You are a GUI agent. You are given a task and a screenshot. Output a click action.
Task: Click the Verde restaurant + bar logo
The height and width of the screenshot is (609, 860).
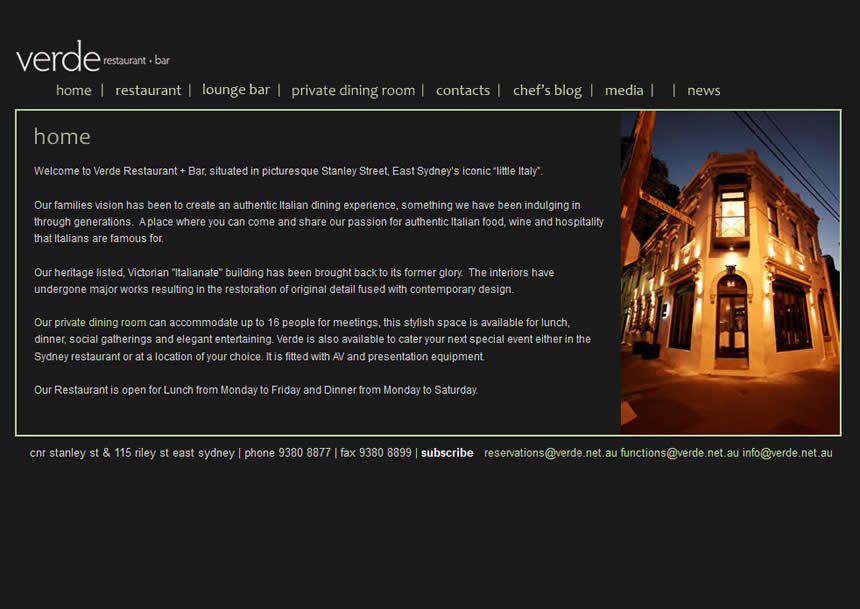point(92,57)
